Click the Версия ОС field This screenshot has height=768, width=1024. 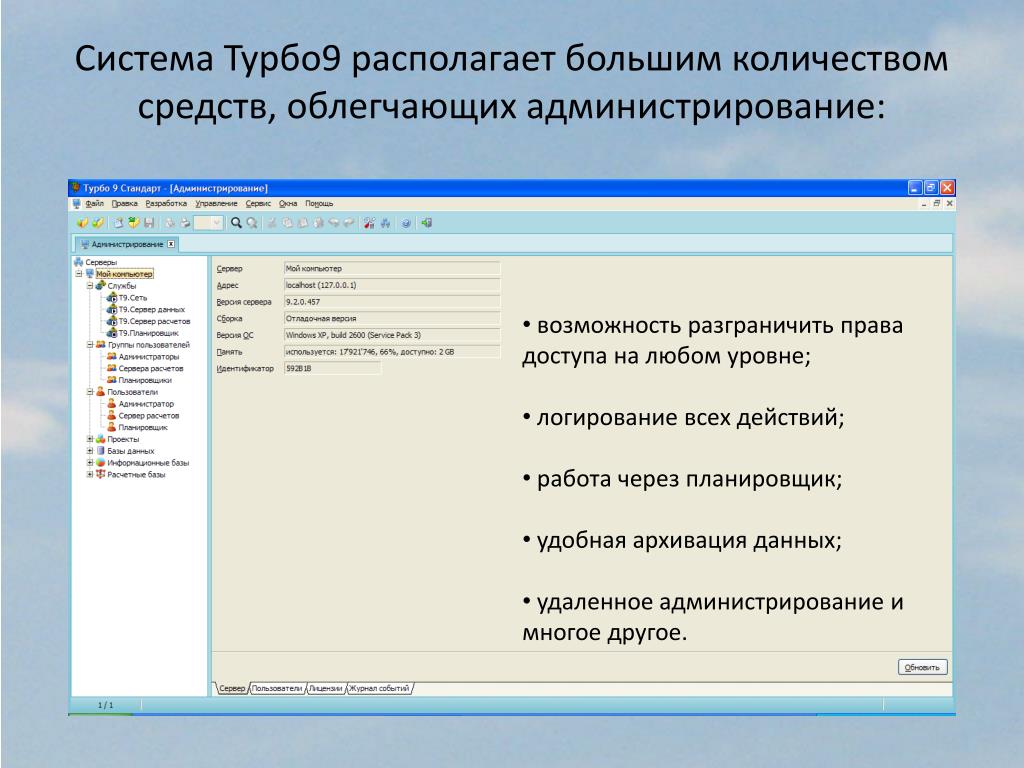coord(392,335)
